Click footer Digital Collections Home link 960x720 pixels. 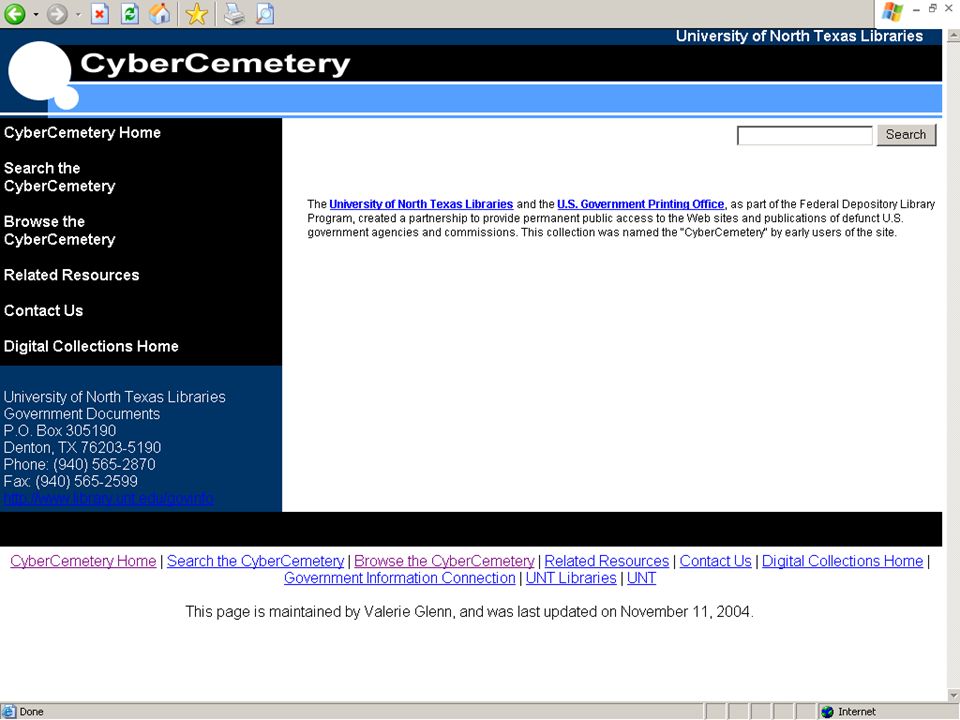tap(842, 561)
